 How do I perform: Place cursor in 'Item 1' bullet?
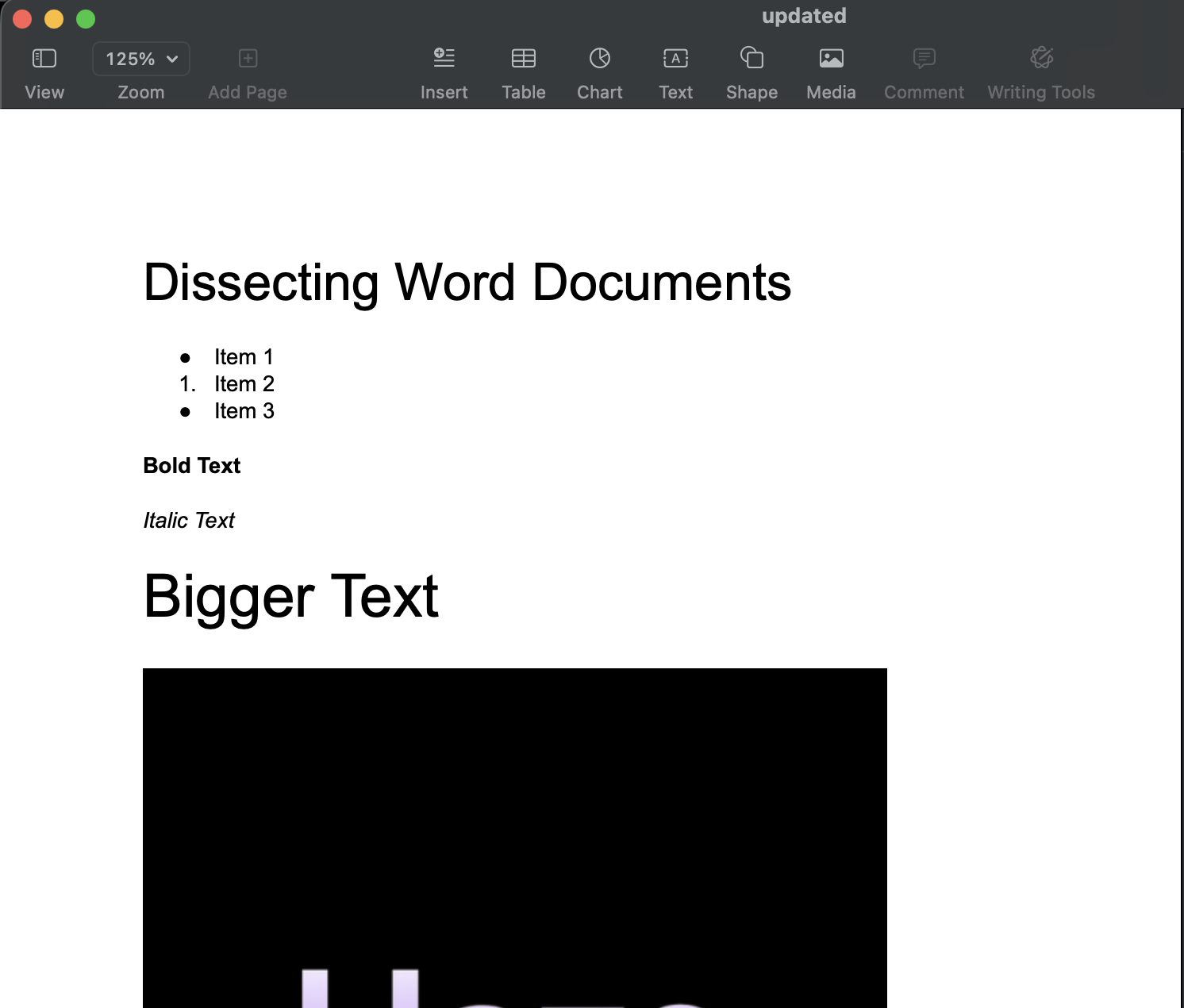pos(244,357)
